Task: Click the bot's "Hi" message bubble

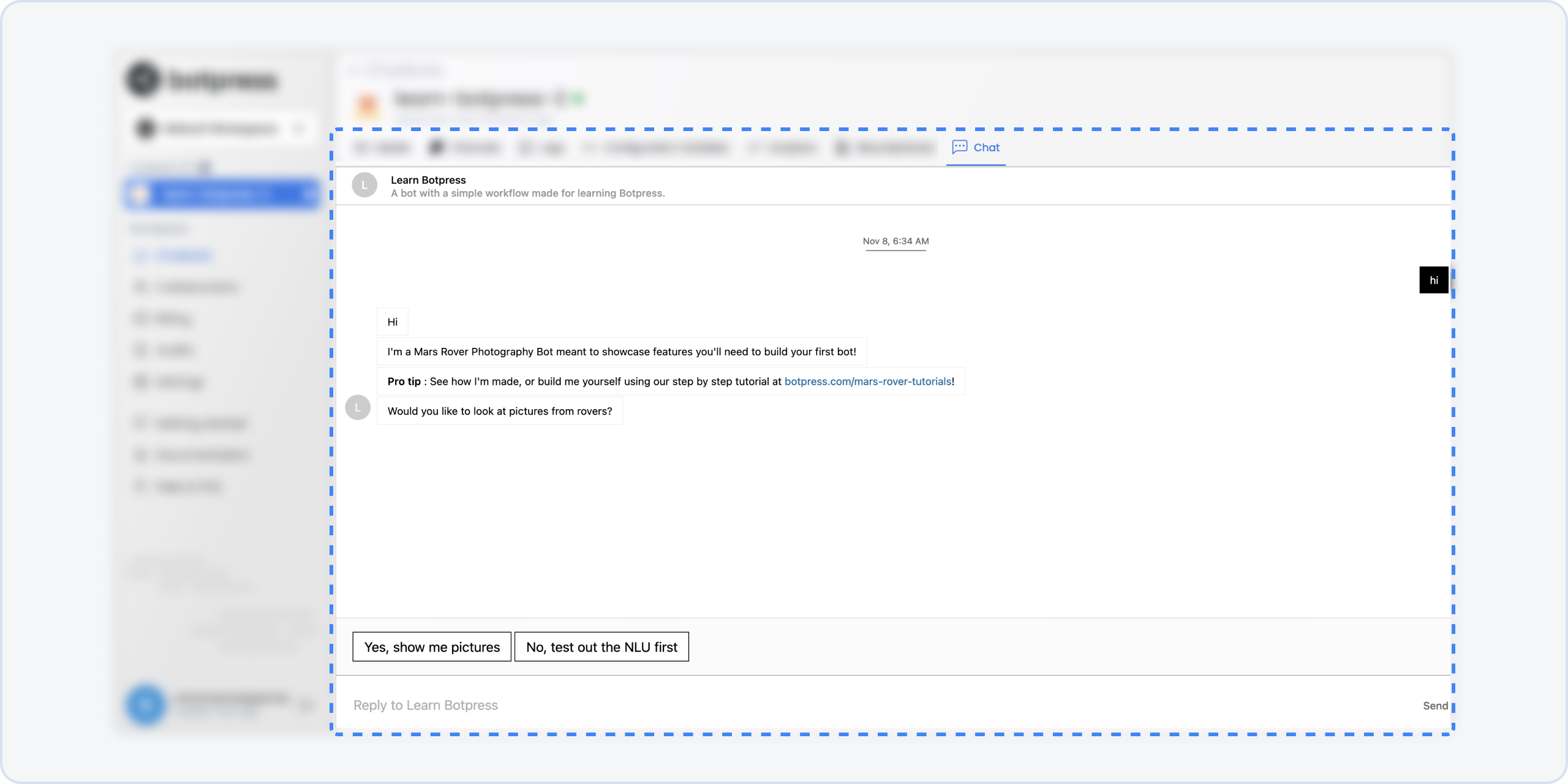Action: 393,322
